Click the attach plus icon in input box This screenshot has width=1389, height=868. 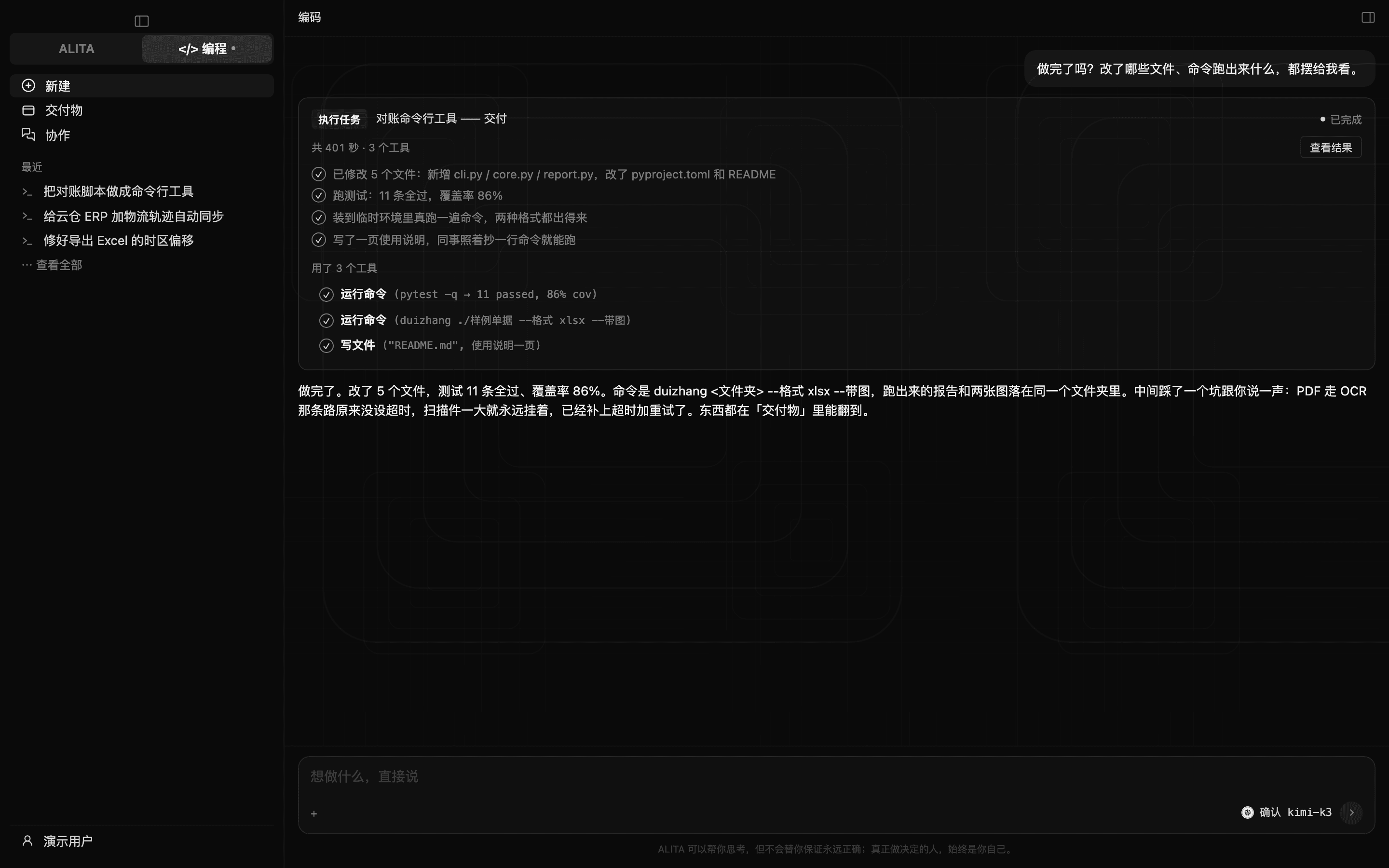point(314,814)
